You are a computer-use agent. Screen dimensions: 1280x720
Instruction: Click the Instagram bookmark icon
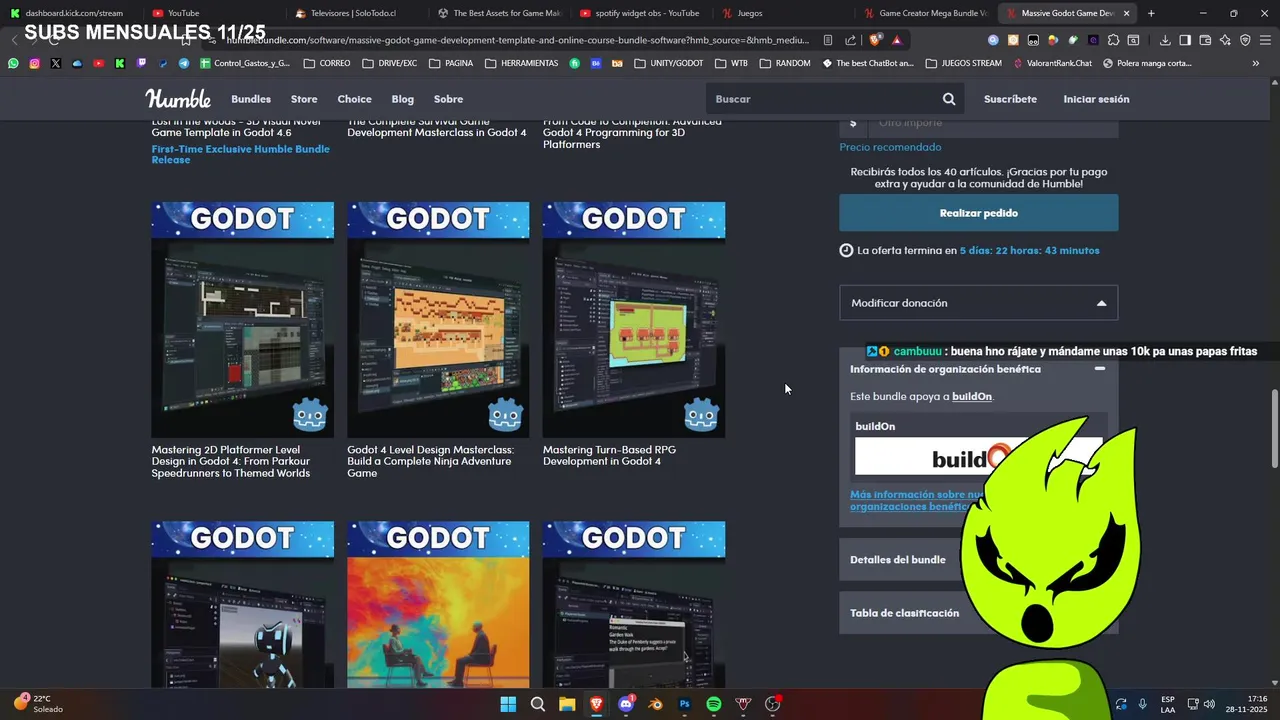(x=34, y=63)
